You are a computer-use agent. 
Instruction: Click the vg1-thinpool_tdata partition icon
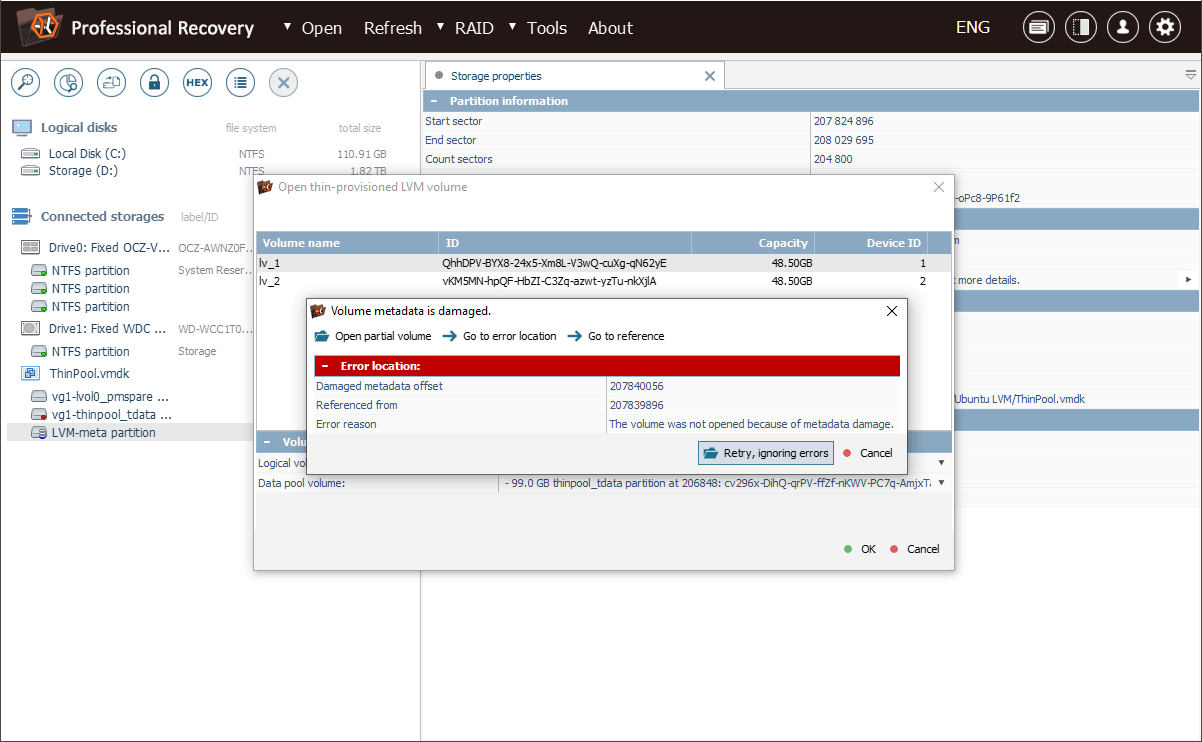coord(39,415)
